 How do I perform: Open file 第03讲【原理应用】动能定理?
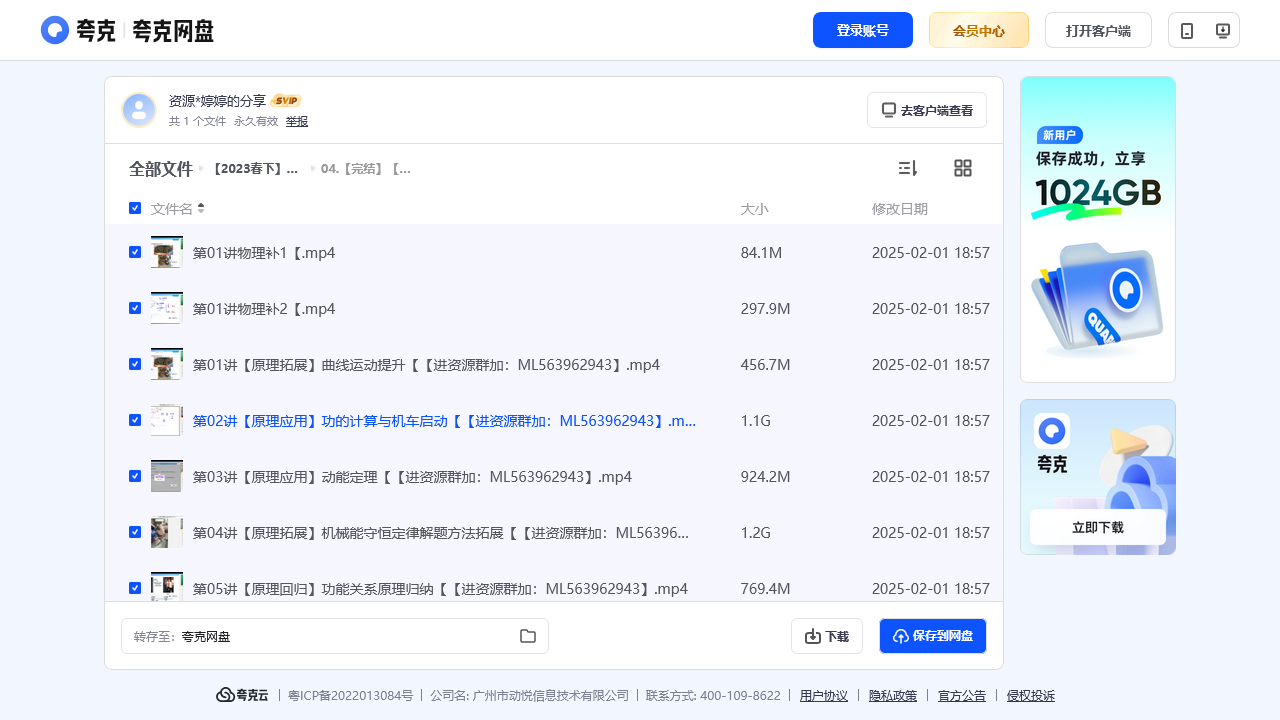(412, 476)
